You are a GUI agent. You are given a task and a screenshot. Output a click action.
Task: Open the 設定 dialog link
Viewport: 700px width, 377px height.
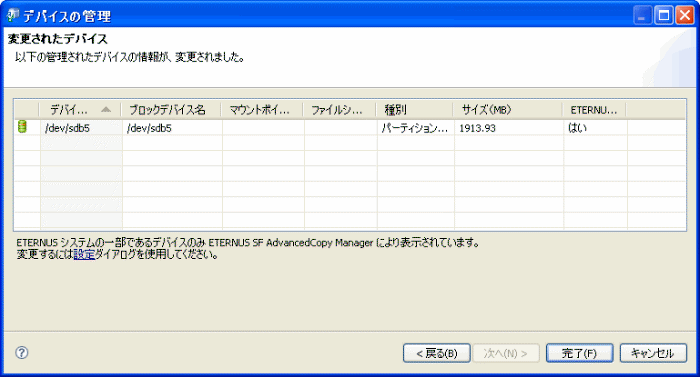click(x=84, y=255)
